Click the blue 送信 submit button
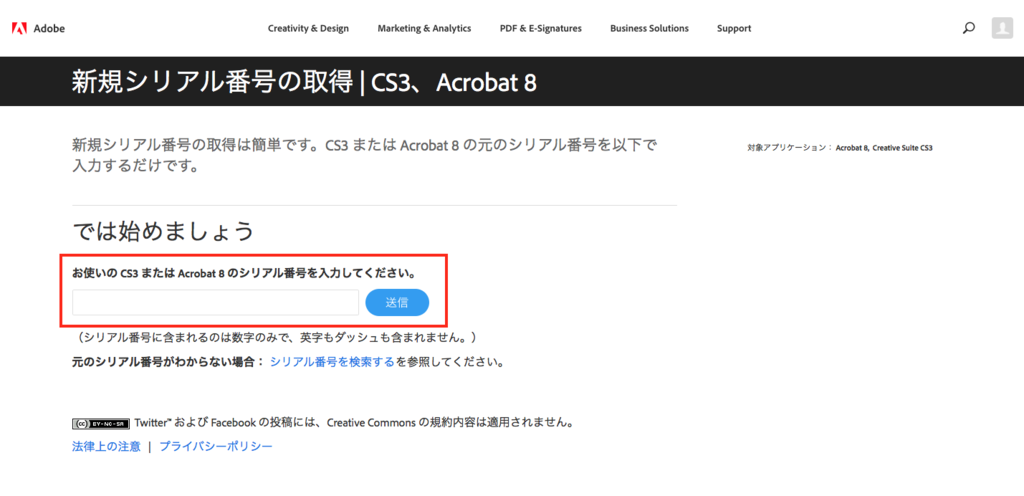The width and height of the screenshot is (1024, 496). (397, 303)
